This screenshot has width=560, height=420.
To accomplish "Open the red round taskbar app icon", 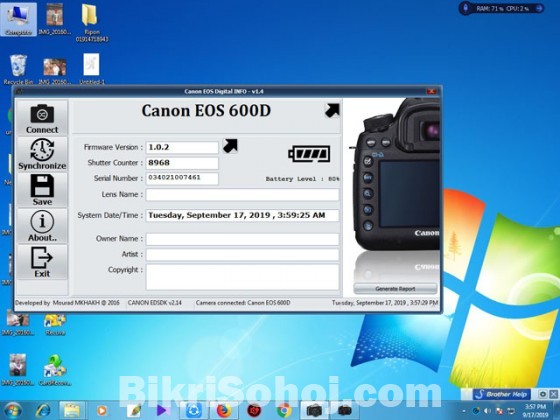I will click(x=254, y=411).
